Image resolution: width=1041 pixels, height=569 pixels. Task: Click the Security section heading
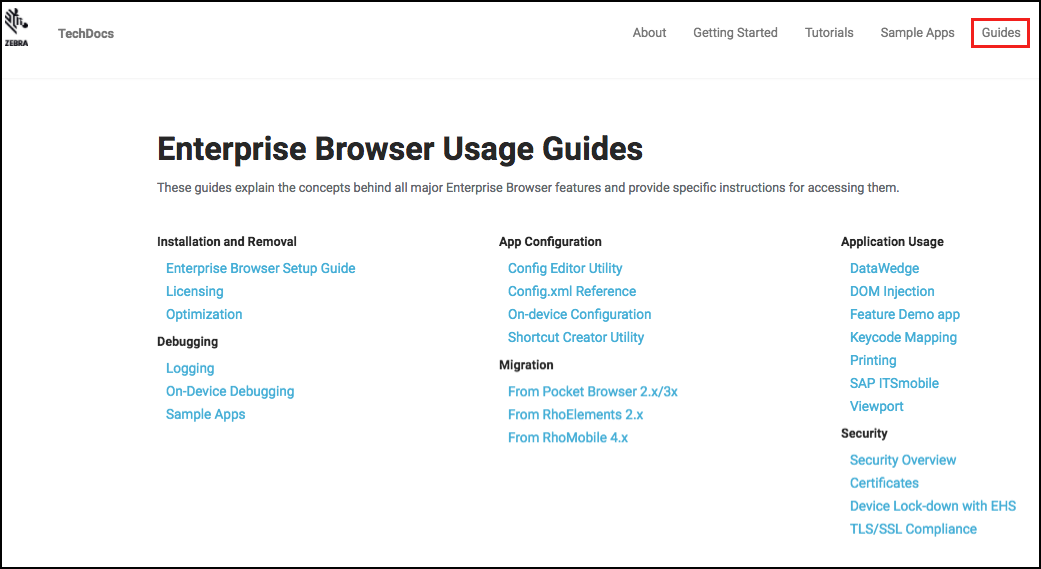(x=864, y=434)
